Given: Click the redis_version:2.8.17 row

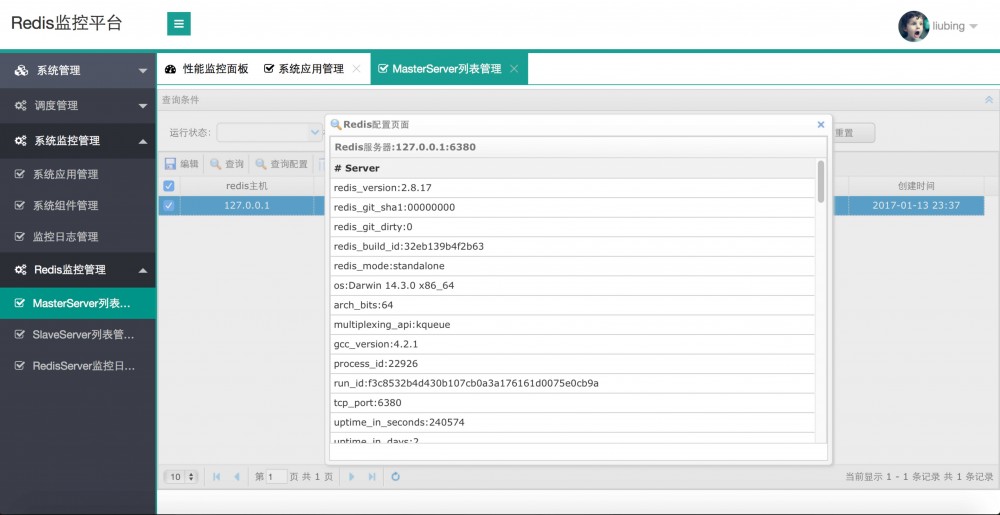Looking at the screenshot, I should 573,188.
